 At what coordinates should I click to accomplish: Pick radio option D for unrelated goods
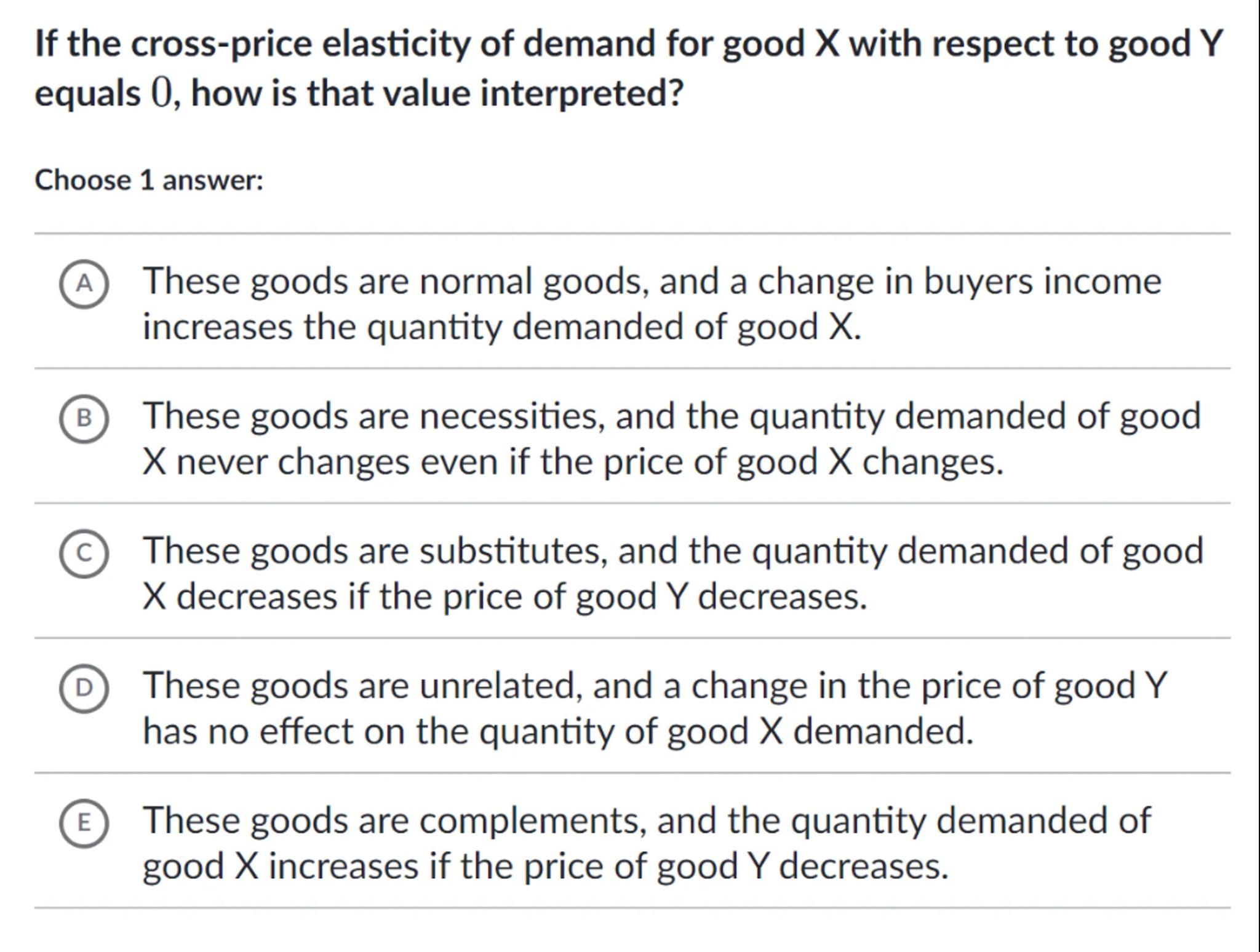84,688
